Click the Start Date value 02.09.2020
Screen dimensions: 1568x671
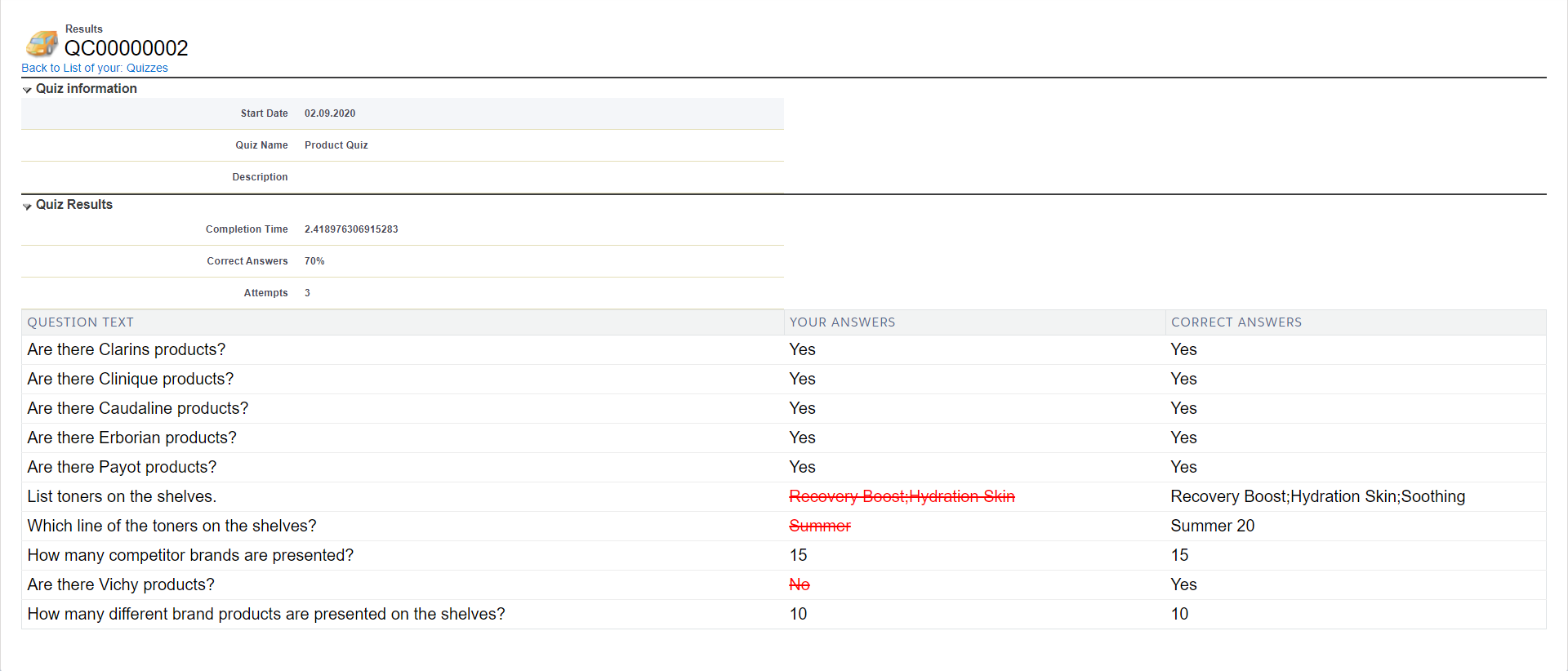click(x=330, y=113)
